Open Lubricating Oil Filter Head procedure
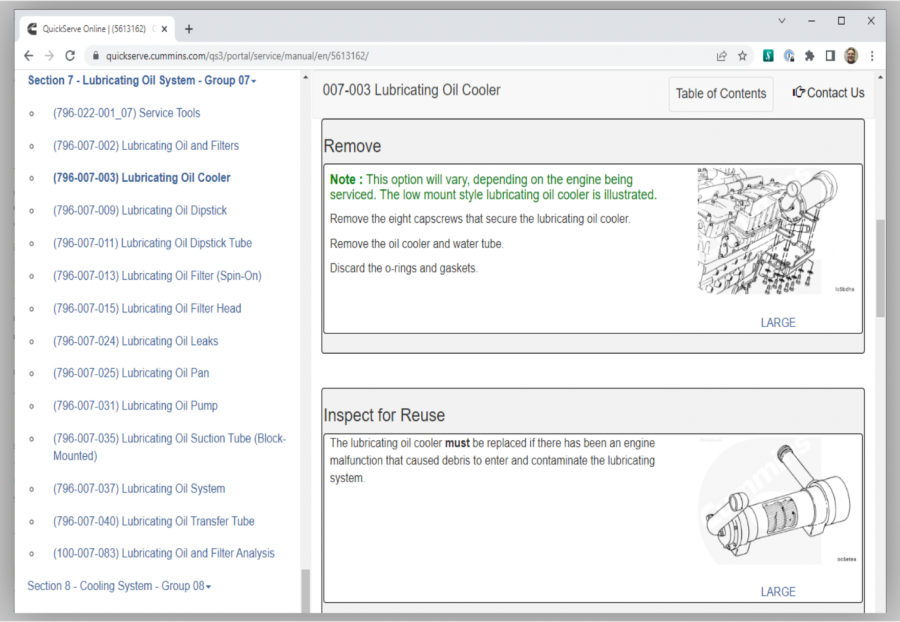Screen dimensions: 900x622 tap(147, 309)
